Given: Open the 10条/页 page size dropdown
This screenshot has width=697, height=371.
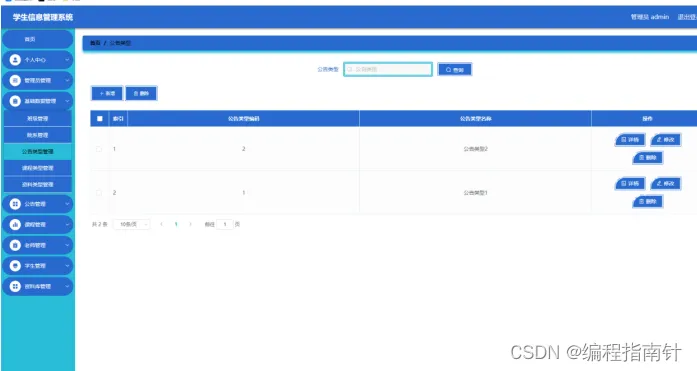Looking at the screenshot, I should coord(132,224).
